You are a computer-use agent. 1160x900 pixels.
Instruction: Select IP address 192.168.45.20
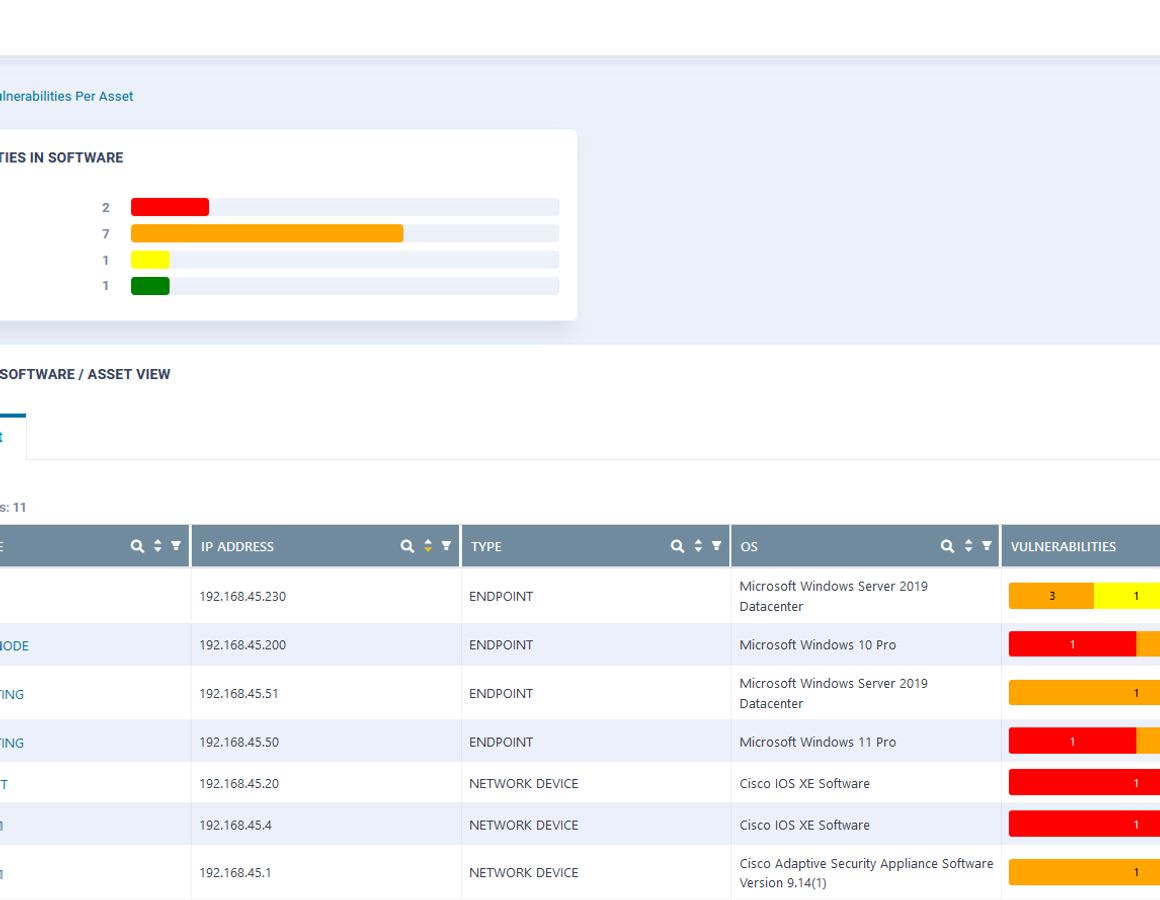click(239, 784)
